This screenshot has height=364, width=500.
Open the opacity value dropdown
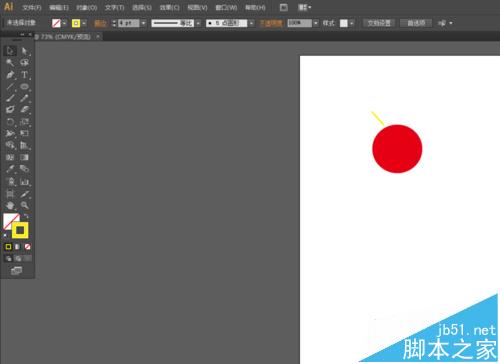tap(315, 23)
